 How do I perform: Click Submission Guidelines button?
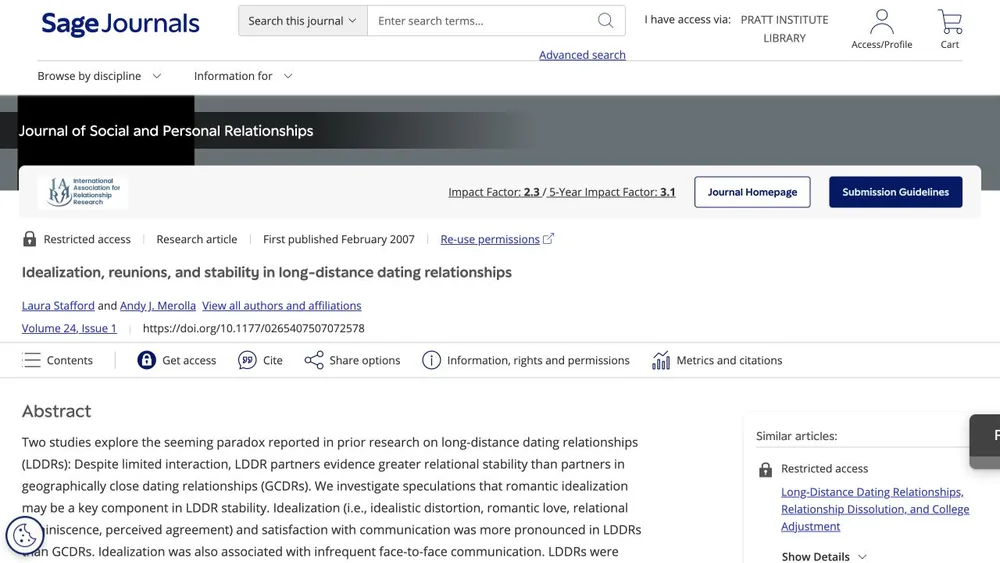tap(895, 192)
